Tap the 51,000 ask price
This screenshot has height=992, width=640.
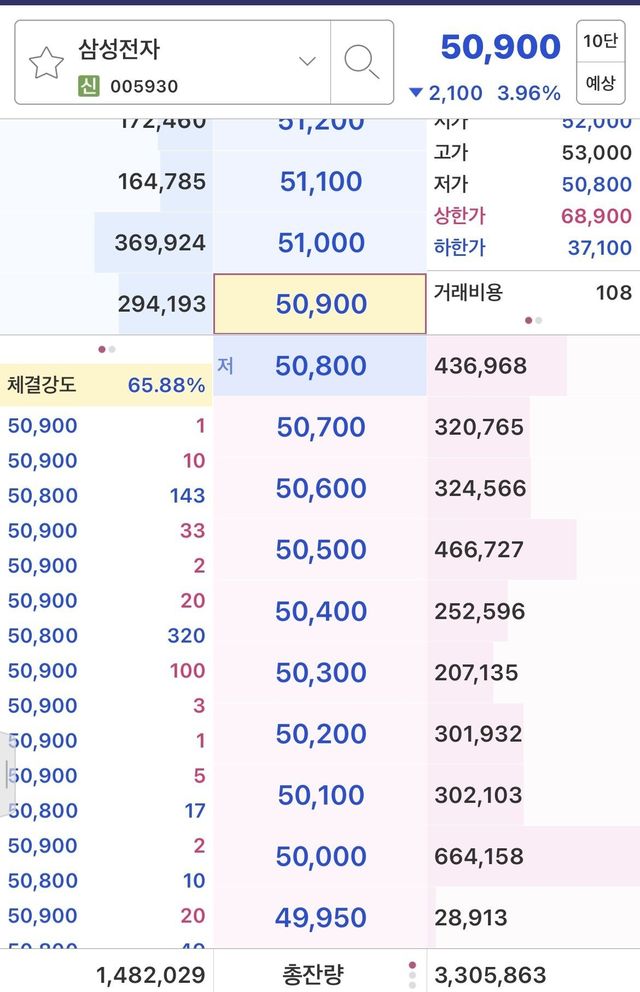pos(320,243)
